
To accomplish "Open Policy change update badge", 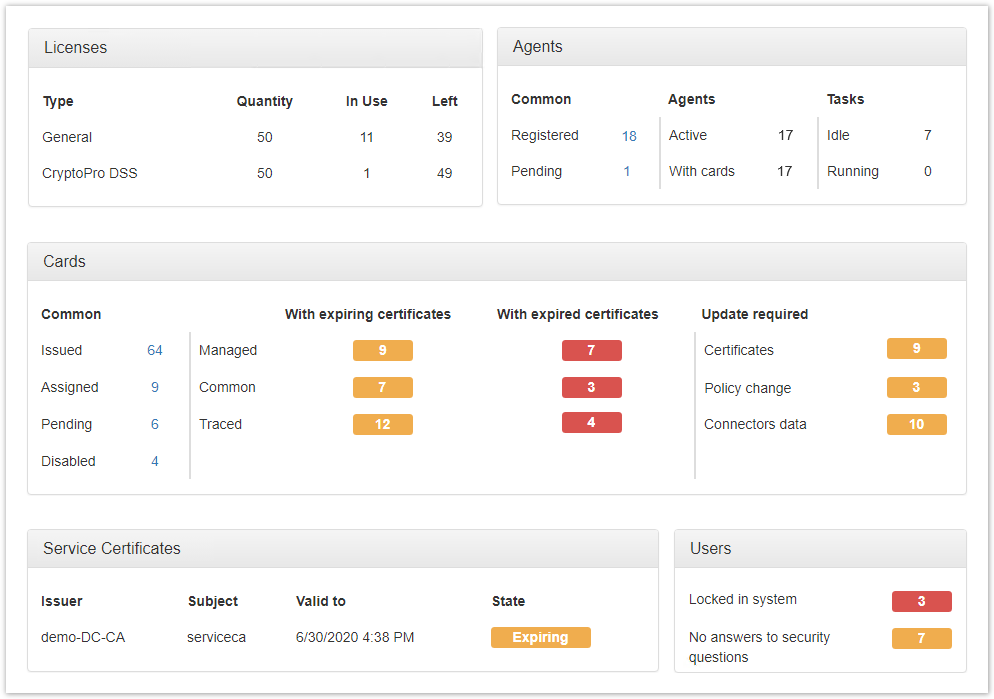I will tap(916, 388).
